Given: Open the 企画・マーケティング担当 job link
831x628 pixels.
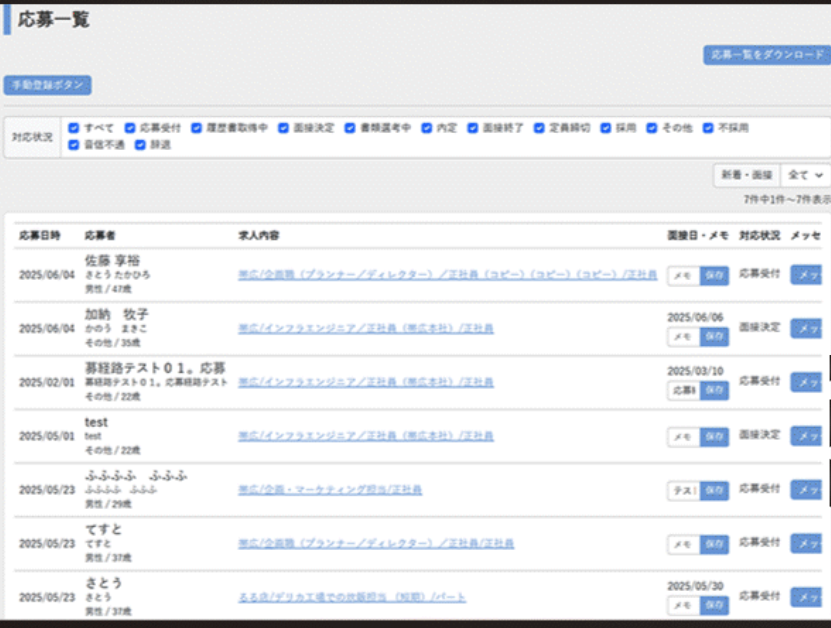Looking at the screenshot, I should tap(330, 490).
